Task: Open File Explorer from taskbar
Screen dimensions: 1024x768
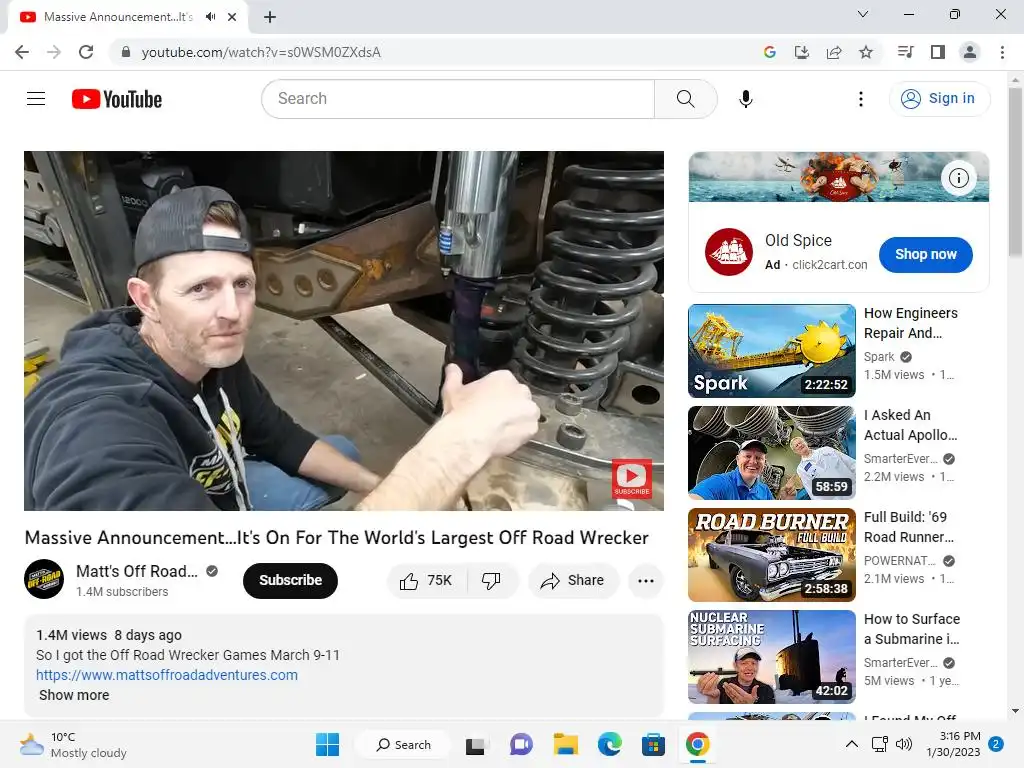Action: [566, 744]
